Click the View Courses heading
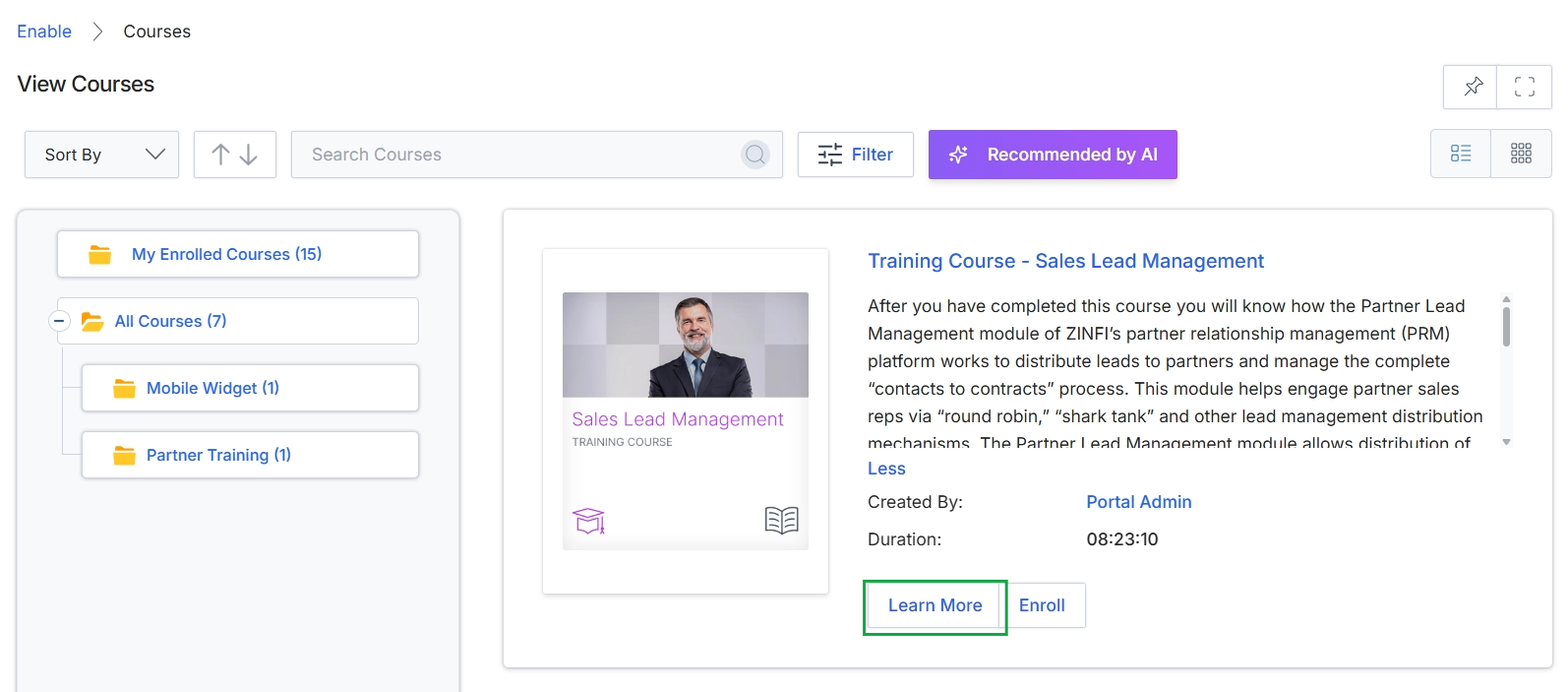Viewport: 1568px width, 692px height. (86, 85)
